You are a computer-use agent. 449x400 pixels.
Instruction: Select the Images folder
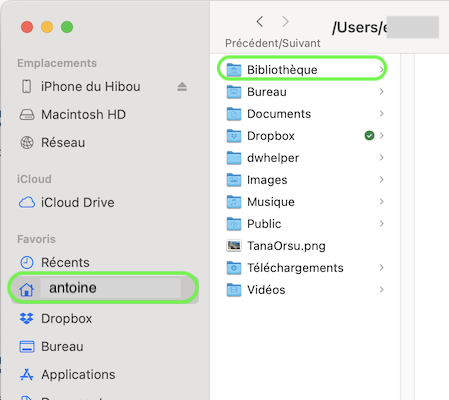tap(305, 180)
